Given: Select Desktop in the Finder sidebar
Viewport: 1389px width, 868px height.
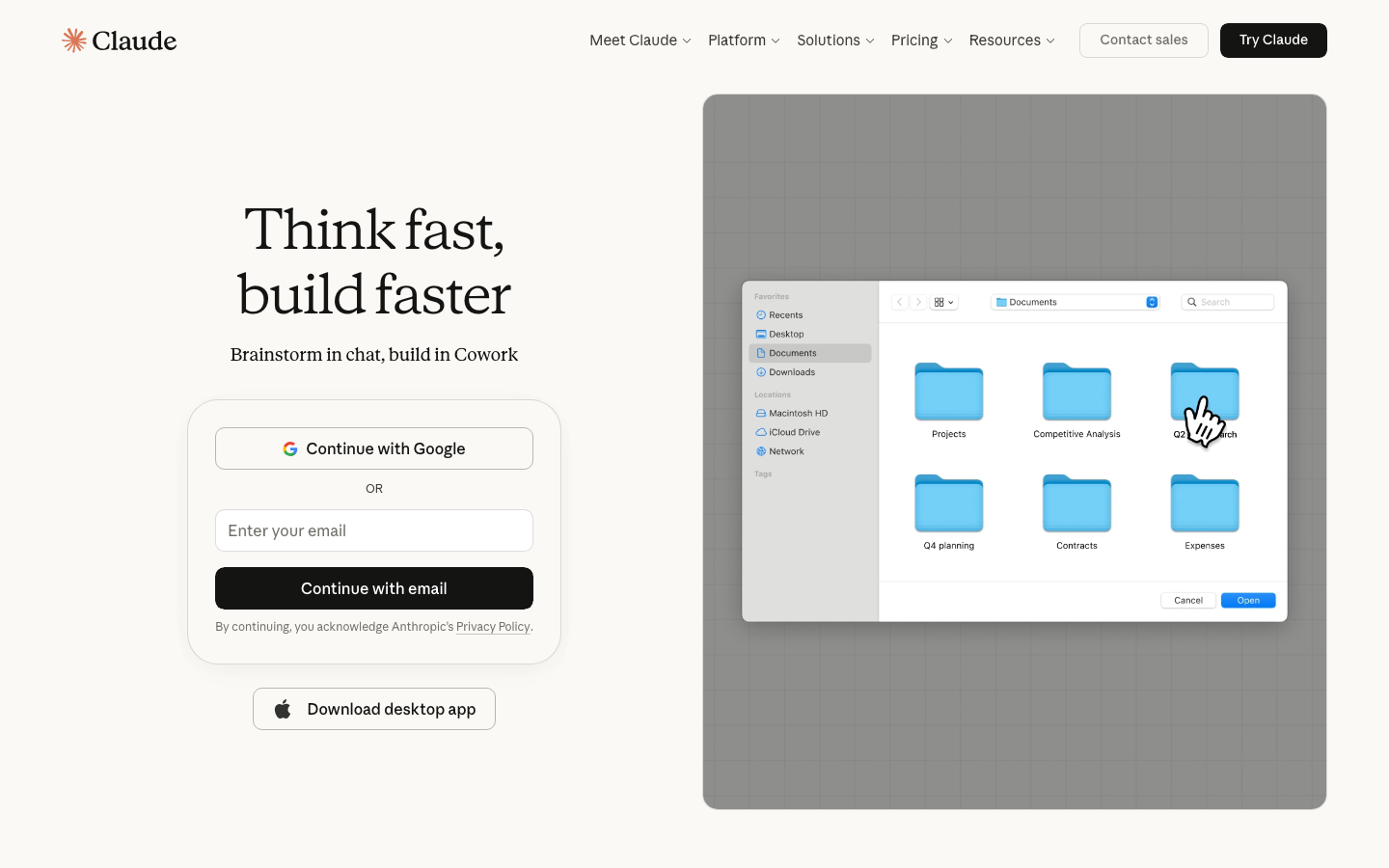Looking at the screenshot, I should coord(810,334).
